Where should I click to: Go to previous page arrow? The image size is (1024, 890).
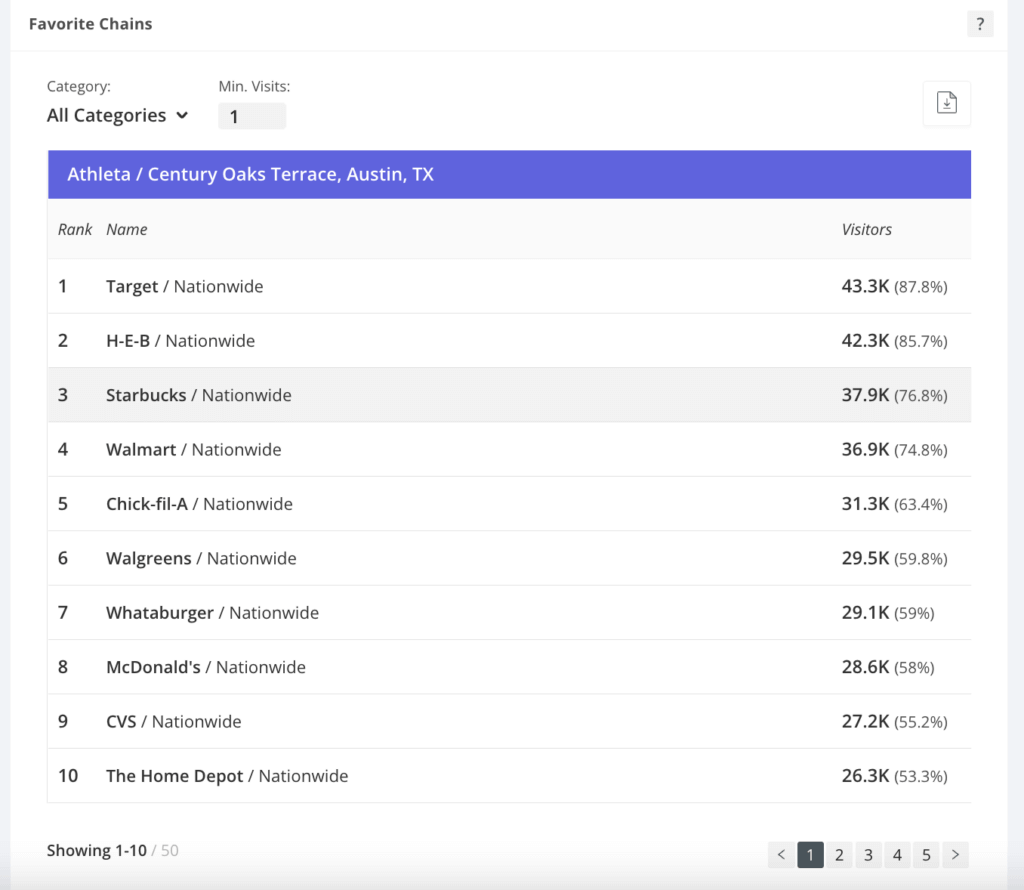click(x=781, y=855)
